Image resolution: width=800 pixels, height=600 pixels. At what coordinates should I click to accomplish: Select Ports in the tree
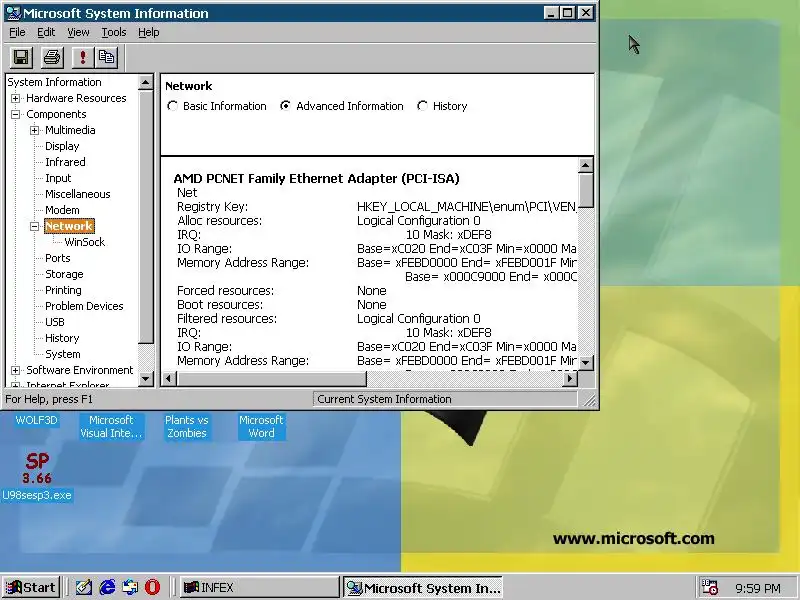coord(58,258)
